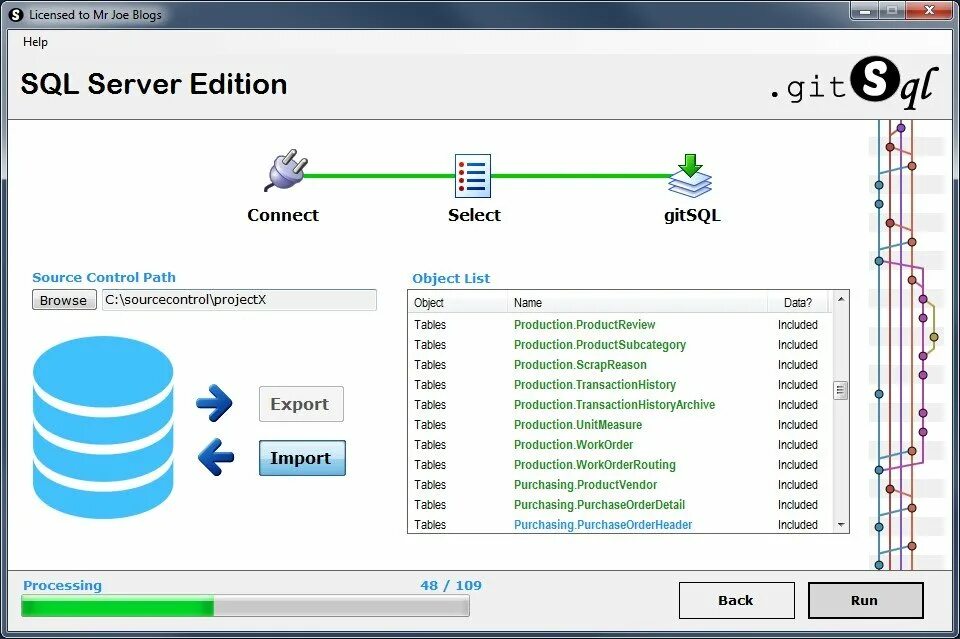
Task: Select the Production.ScrapReason row
Action: click(620, 365)
